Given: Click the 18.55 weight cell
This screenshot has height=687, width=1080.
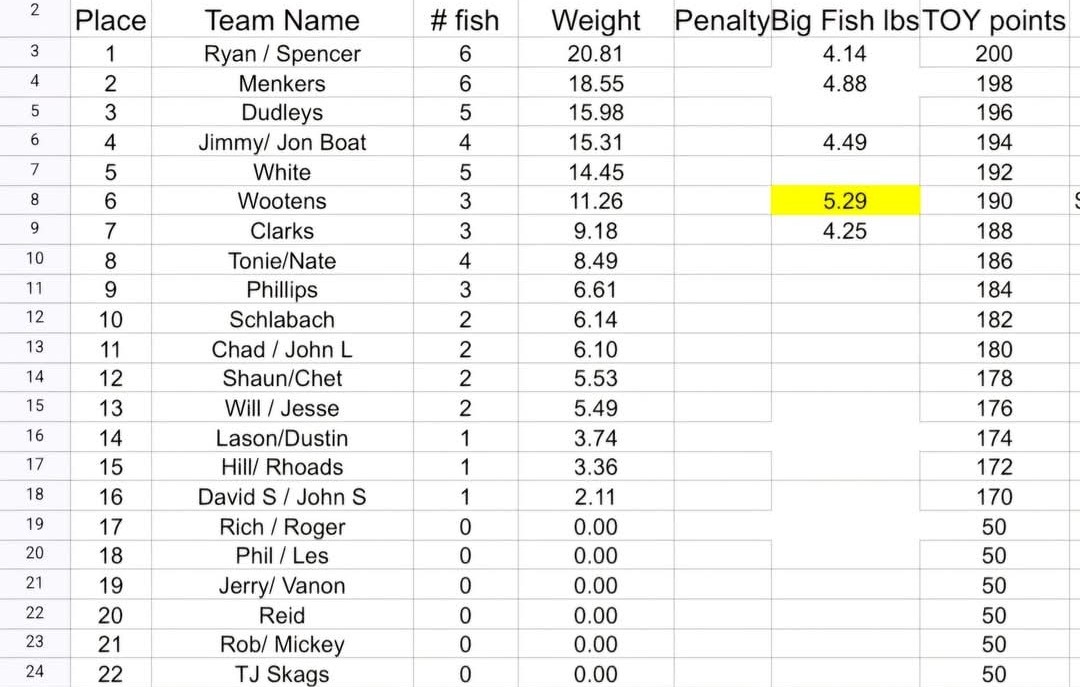Looking at the screenshot, I should [x=596, y=84].
